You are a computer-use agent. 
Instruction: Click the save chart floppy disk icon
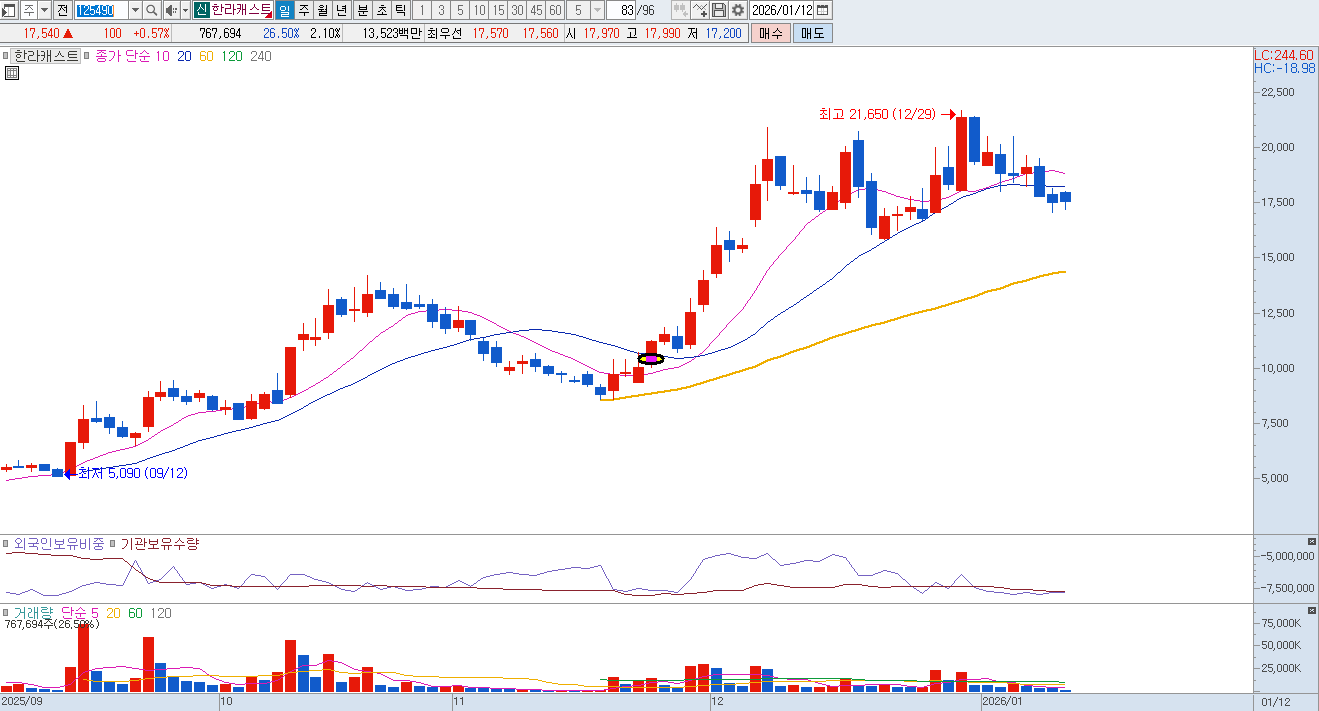(719, 10)
